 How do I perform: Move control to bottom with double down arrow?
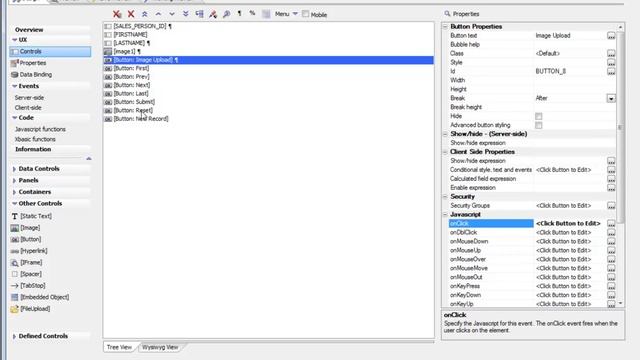186,14
